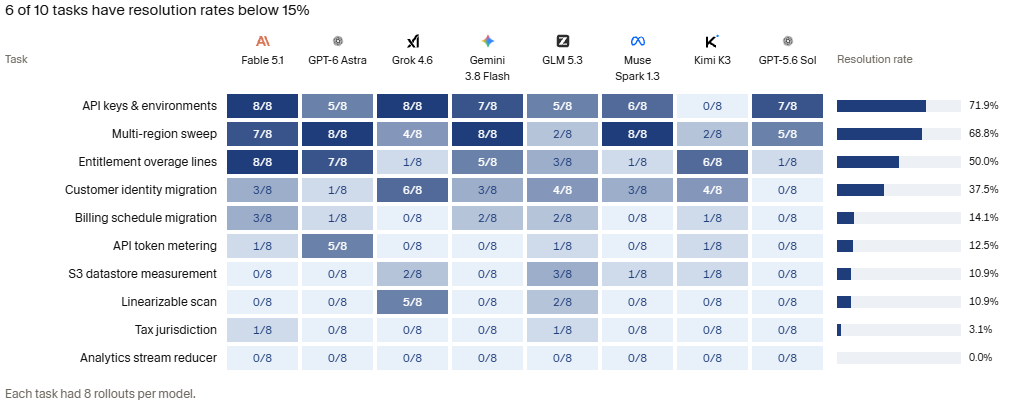Click Kimi K3 cell for API keys & environments

712,106
